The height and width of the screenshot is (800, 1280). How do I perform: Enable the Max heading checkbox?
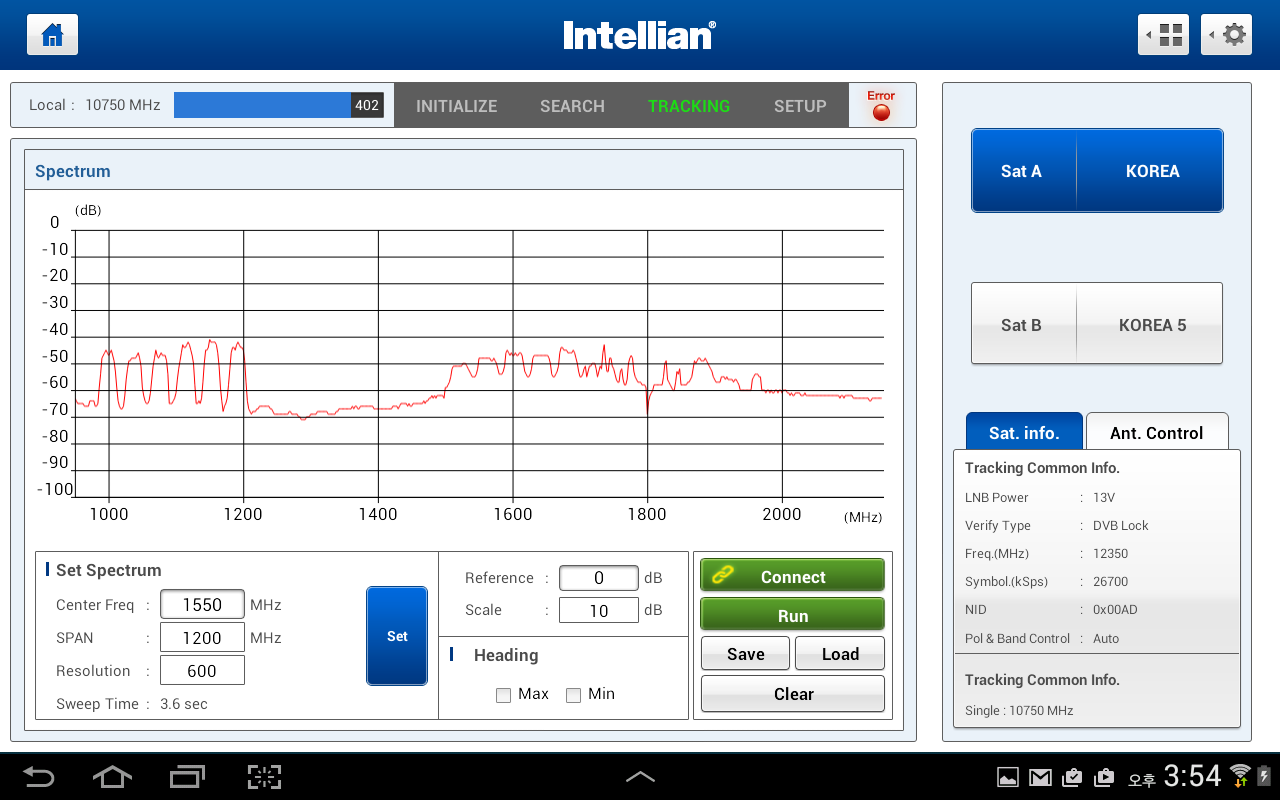pos(504,695)
